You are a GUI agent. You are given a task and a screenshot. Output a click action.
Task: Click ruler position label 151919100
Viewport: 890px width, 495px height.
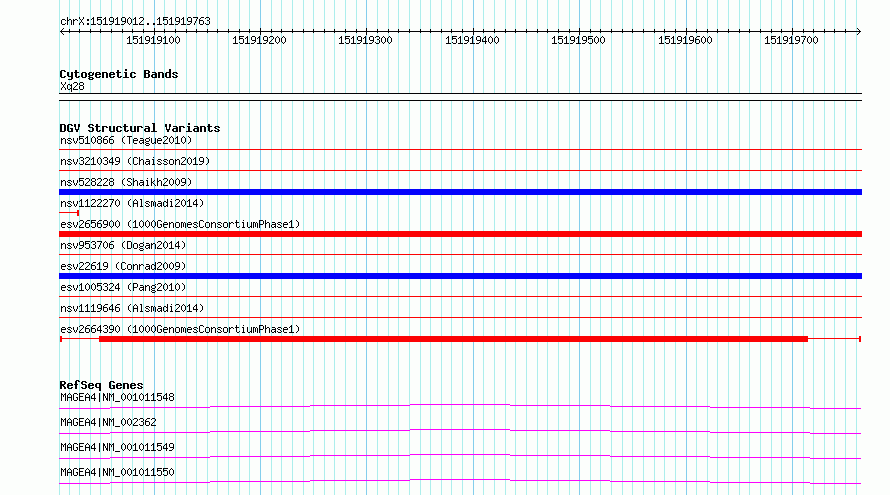pos(153,40)
